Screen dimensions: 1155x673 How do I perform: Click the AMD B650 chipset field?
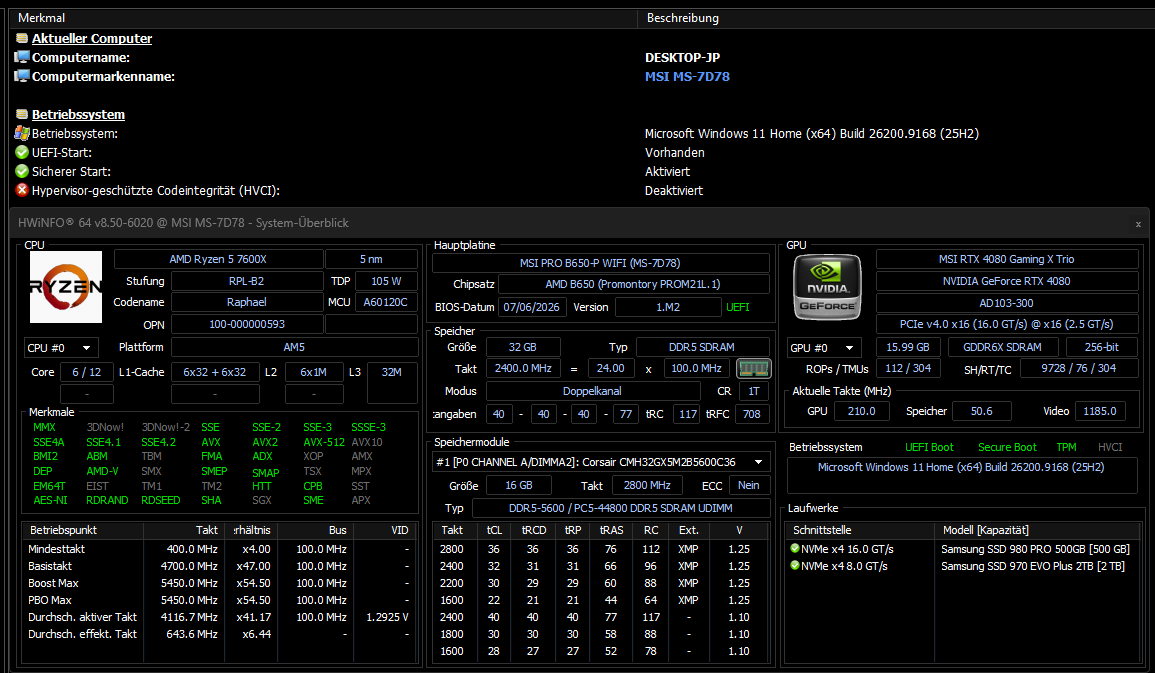click(x=633, y=284)
